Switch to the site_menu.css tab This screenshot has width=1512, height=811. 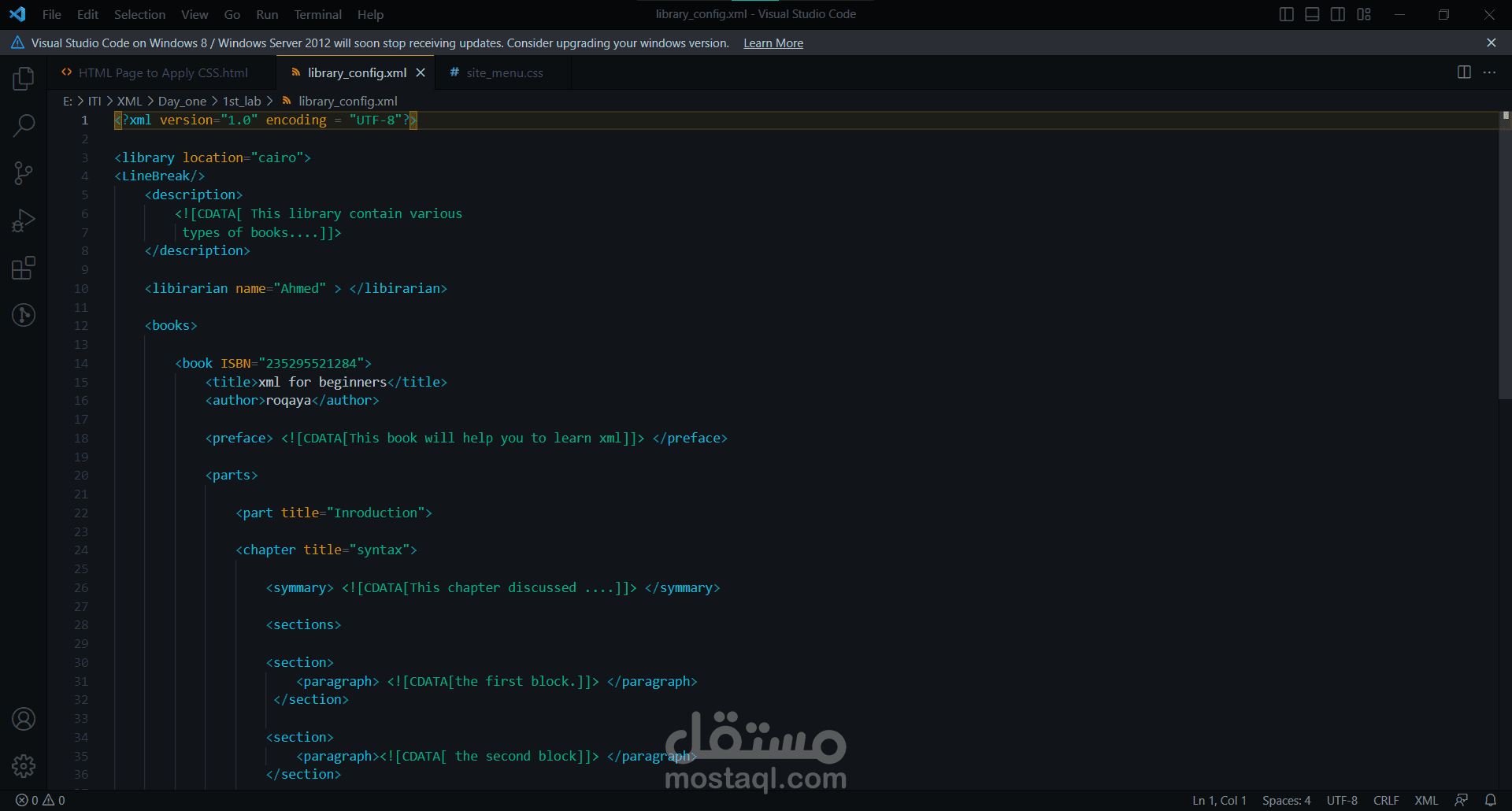click(504, 72)
